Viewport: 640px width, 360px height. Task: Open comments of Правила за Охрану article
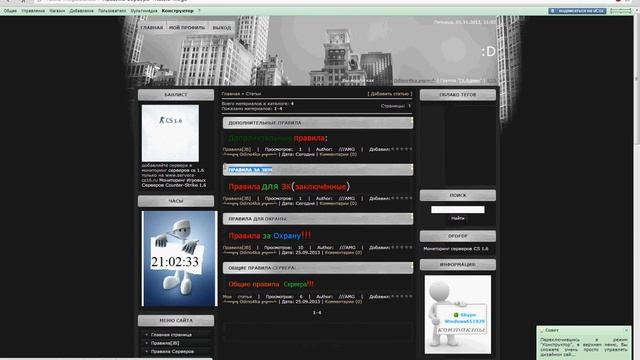click(x=343, y=253)
